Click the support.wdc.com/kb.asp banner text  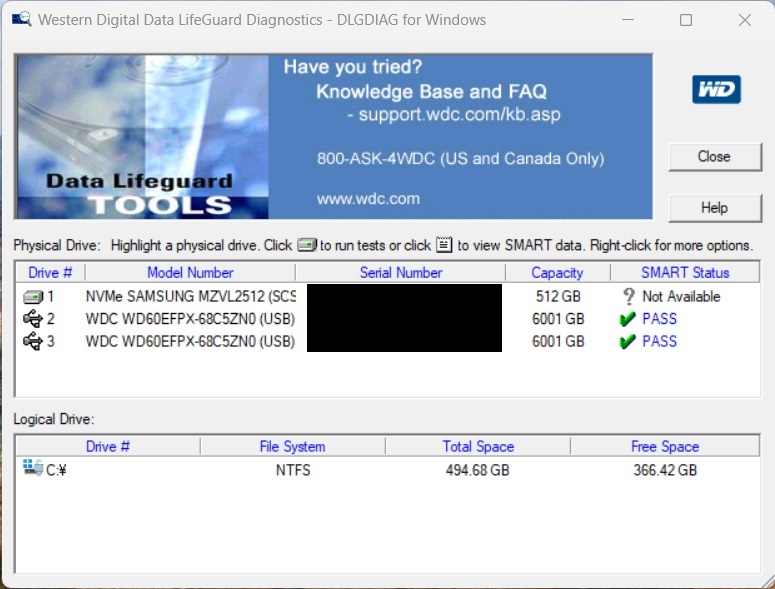point(460,115)
